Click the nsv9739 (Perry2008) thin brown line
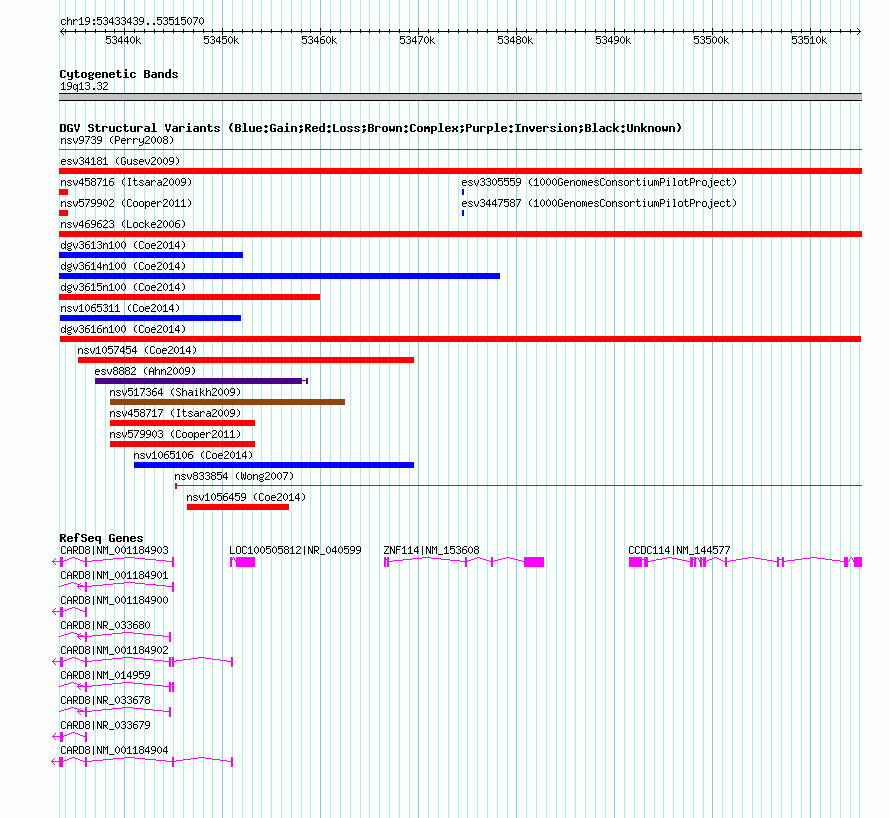The image size is (890, 818). tap(460, 150)
